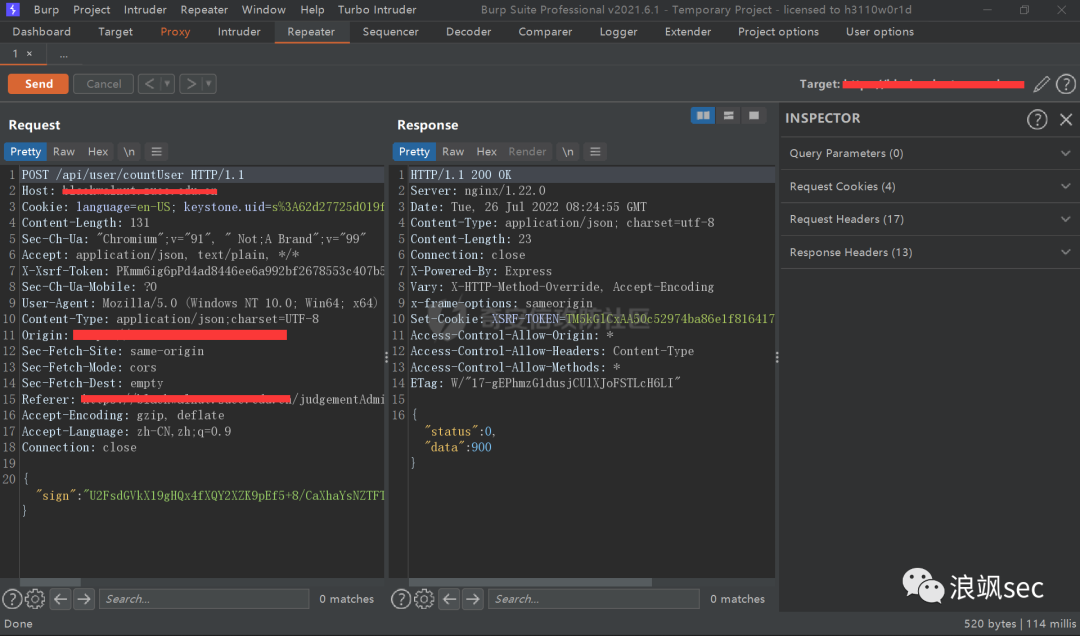This screenshot has width=1080, height=636.
Task: Jump to previous request search match
Action: 61,599
